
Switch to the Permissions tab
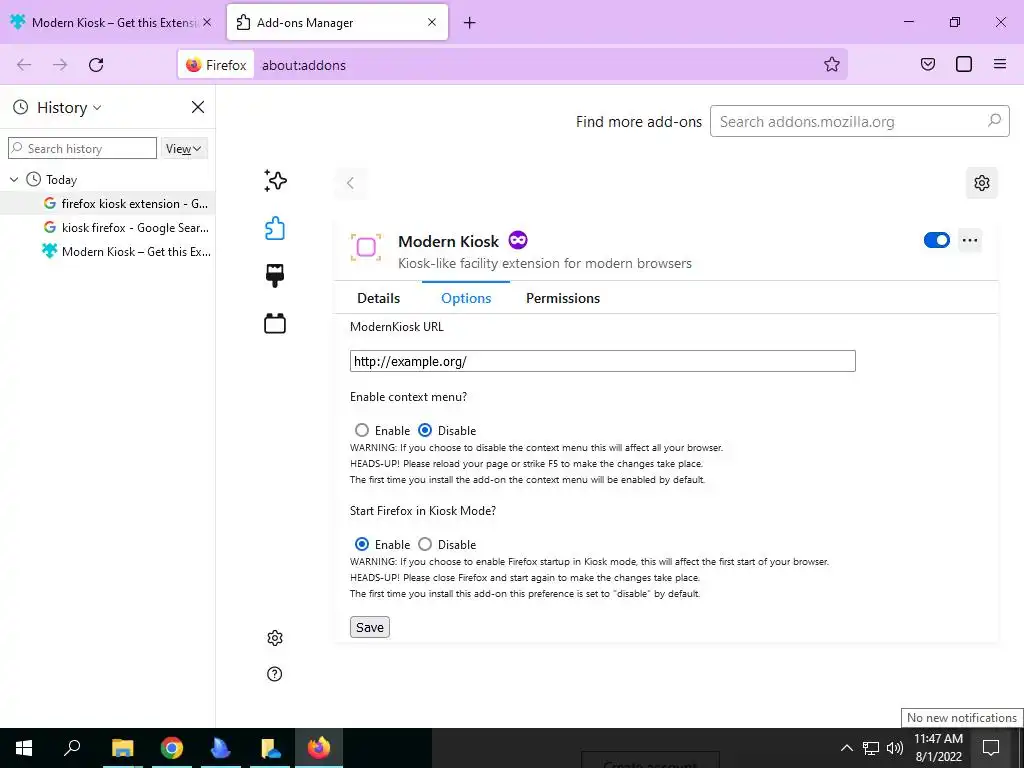click(x=563, y=298)
